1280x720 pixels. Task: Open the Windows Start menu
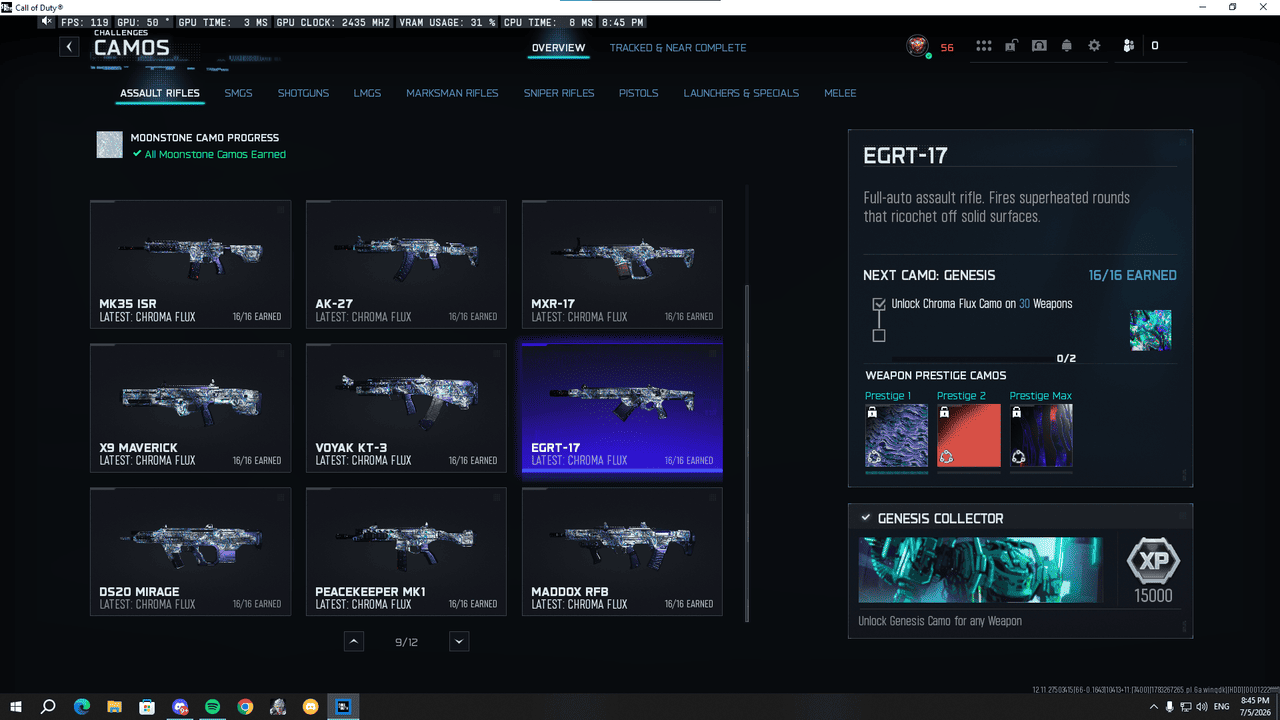point(16,707)
